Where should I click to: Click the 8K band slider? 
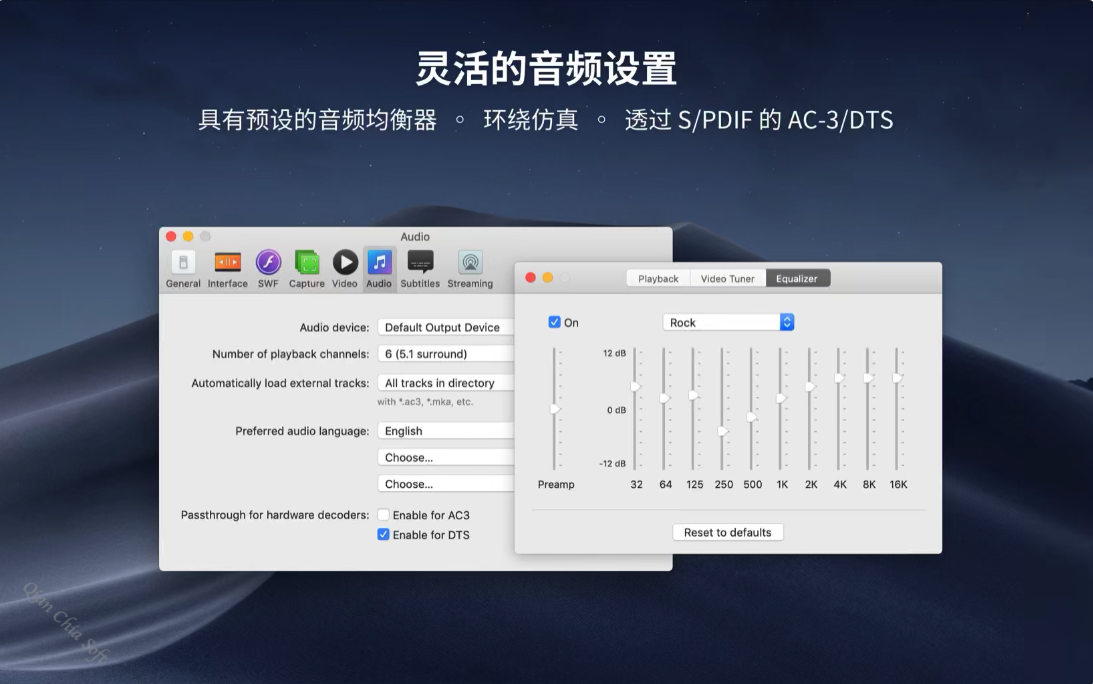point(868,378)
